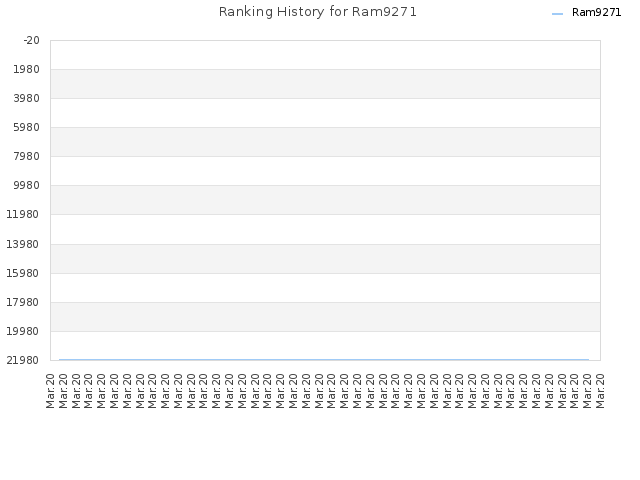Image resolution: width=640 pixels, height=480 pixels.
Task: Click the 7980 y-axis label
Action: pyautogui.click(x=27, y=156)
